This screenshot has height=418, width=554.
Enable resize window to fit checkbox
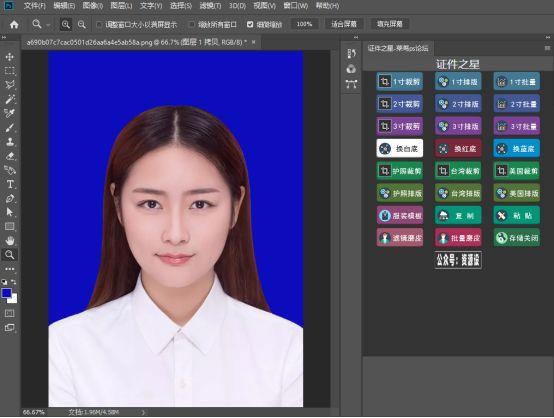click(x=99, y=24)
